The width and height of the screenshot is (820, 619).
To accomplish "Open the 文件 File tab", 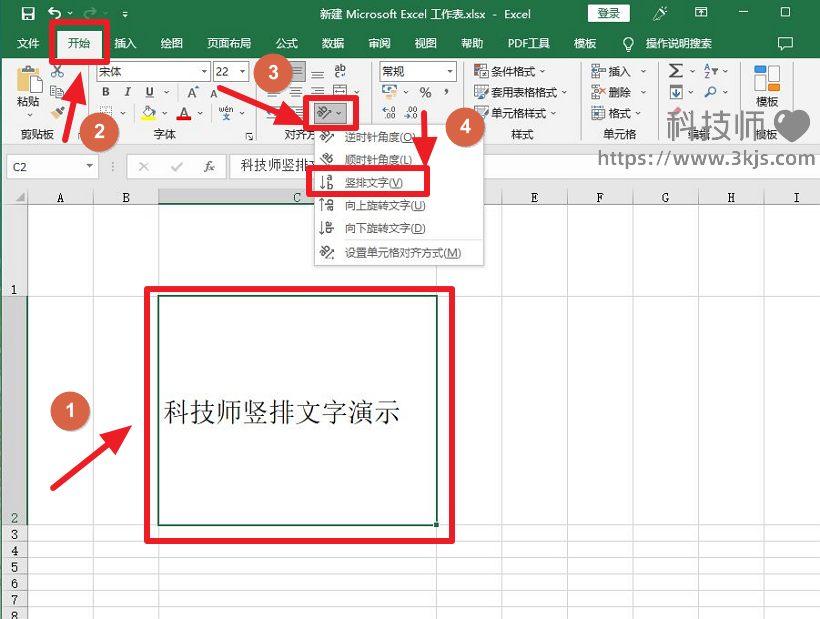I will tap(28, 43).
